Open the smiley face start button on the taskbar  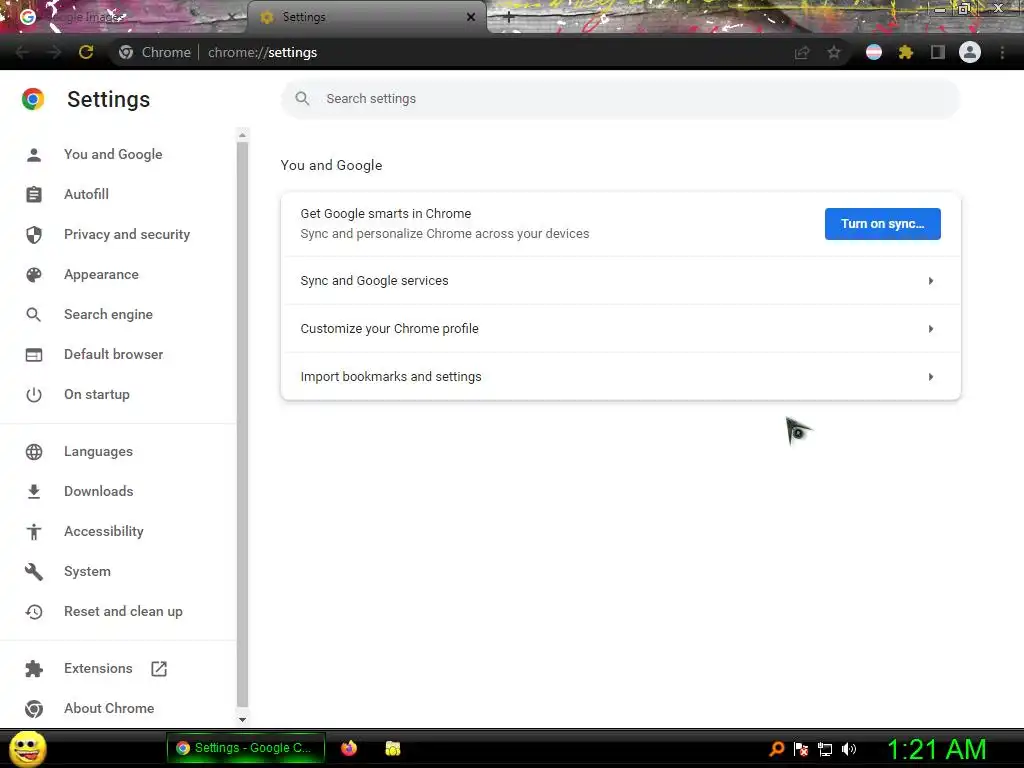pos(28,748)
